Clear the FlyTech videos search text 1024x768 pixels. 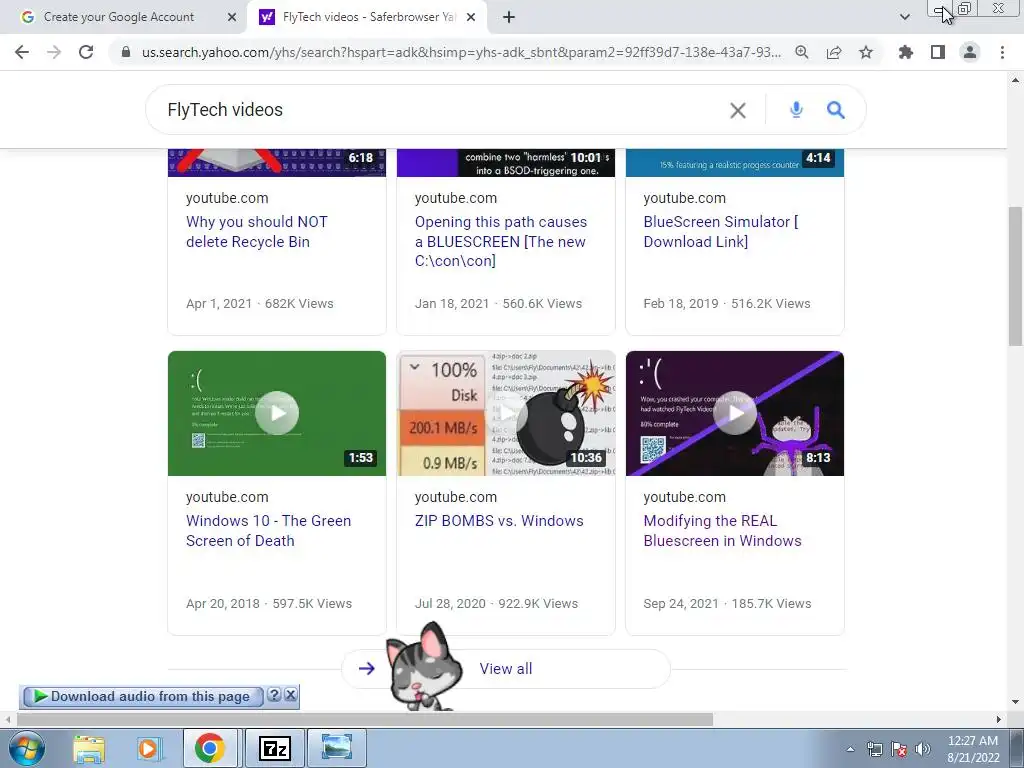click(738, 110)
